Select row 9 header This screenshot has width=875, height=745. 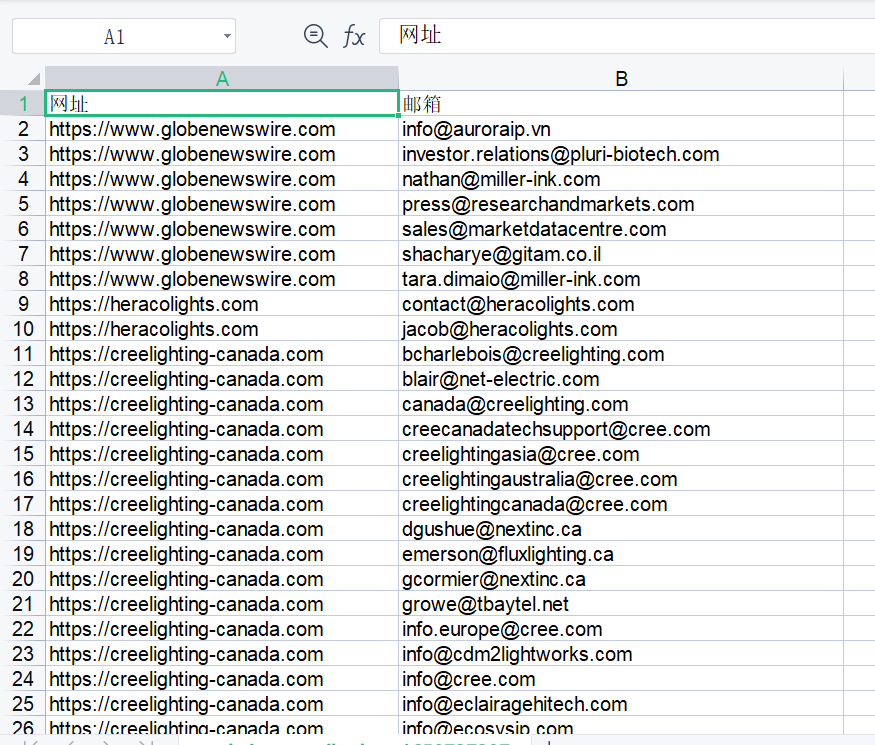coord(23,304)
